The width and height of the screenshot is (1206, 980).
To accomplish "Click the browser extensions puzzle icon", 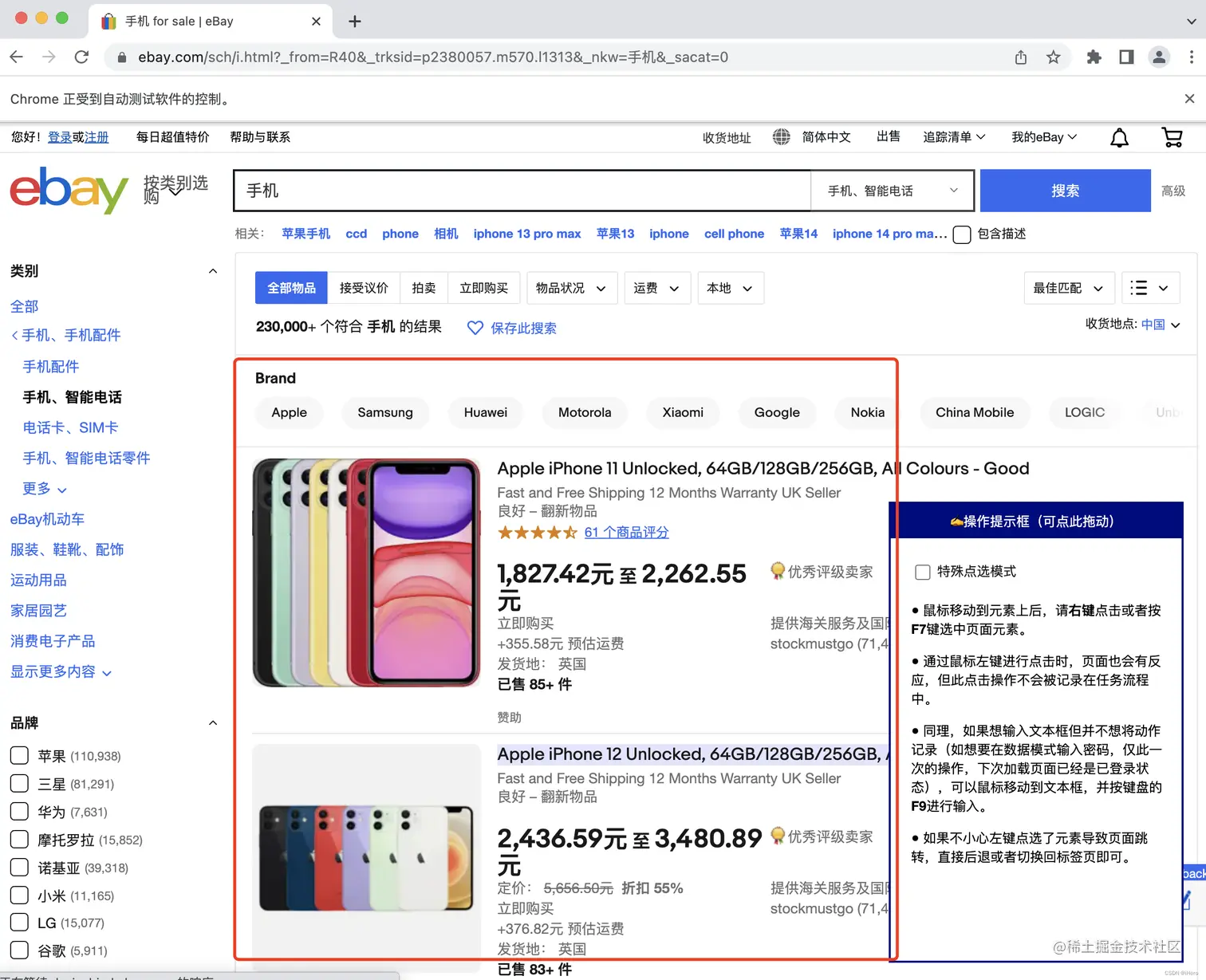I will pos(1094,57).
